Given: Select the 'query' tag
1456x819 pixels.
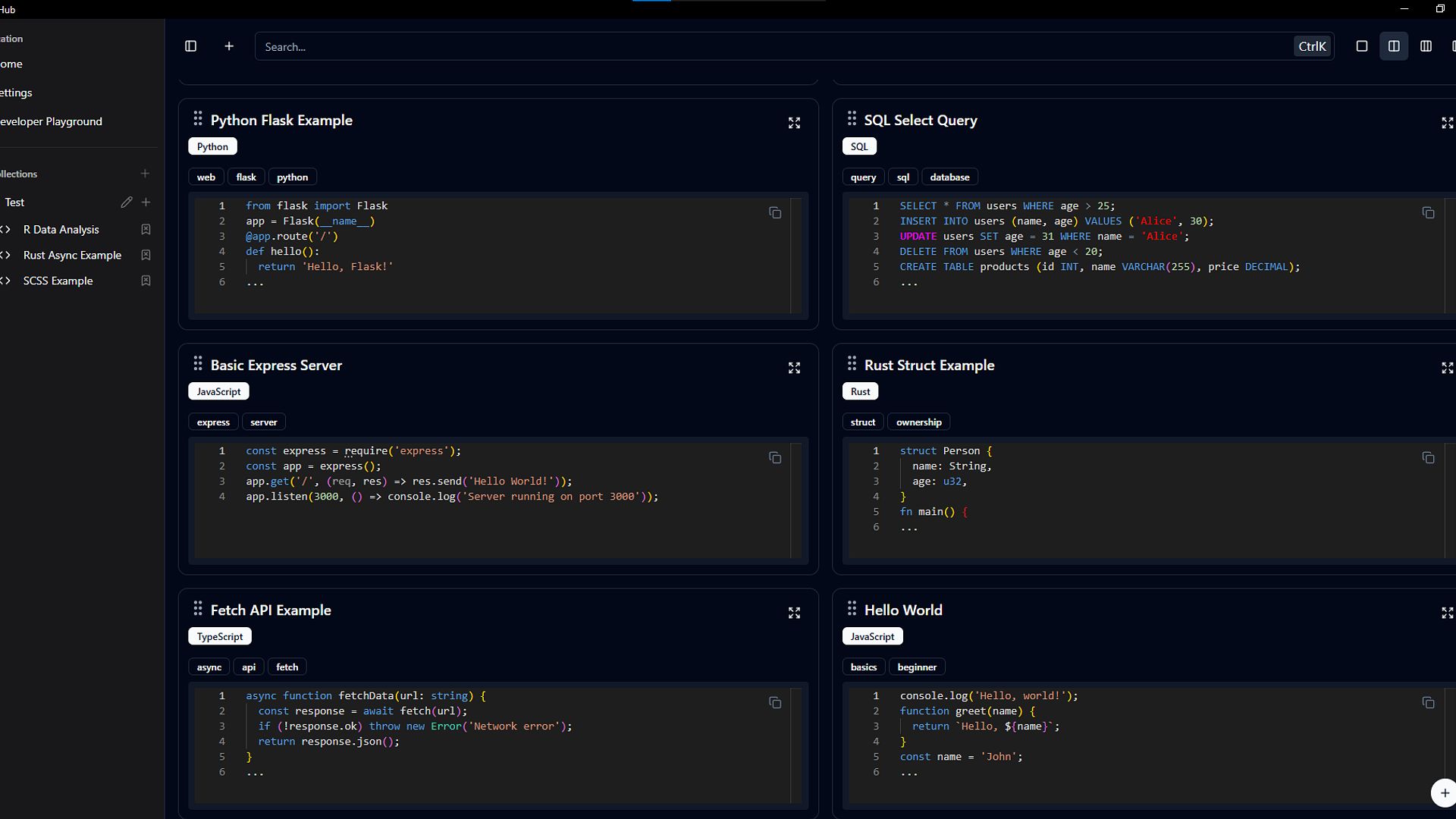Looking at the screenshot, I should coord(863,177).
